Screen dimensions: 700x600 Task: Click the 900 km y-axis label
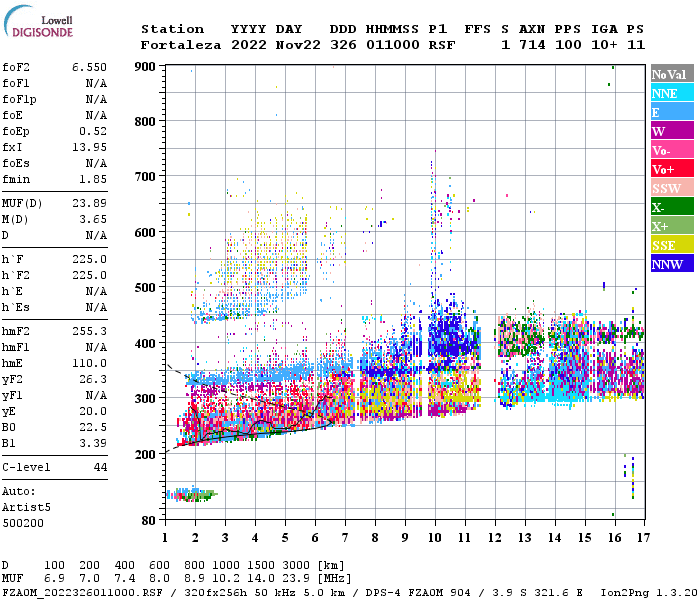[x=145, y=67]
